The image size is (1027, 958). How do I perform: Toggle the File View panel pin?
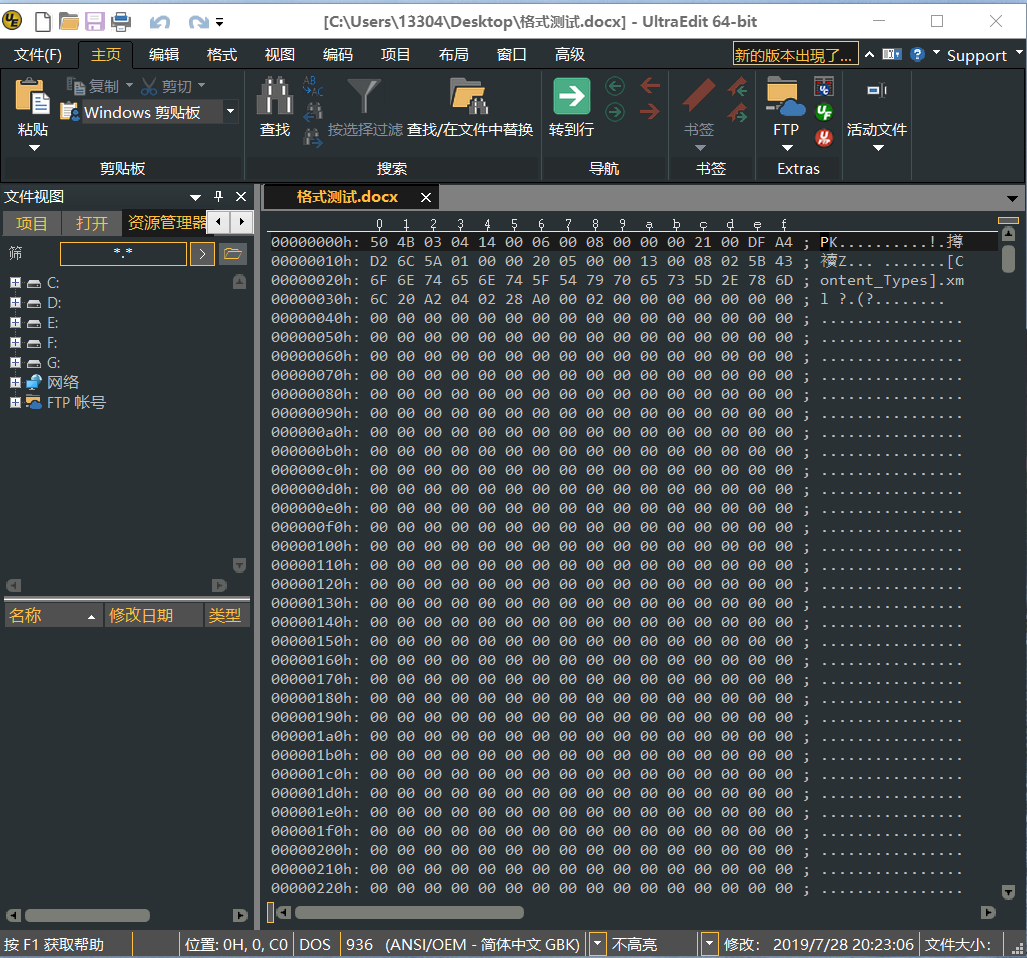218,196
